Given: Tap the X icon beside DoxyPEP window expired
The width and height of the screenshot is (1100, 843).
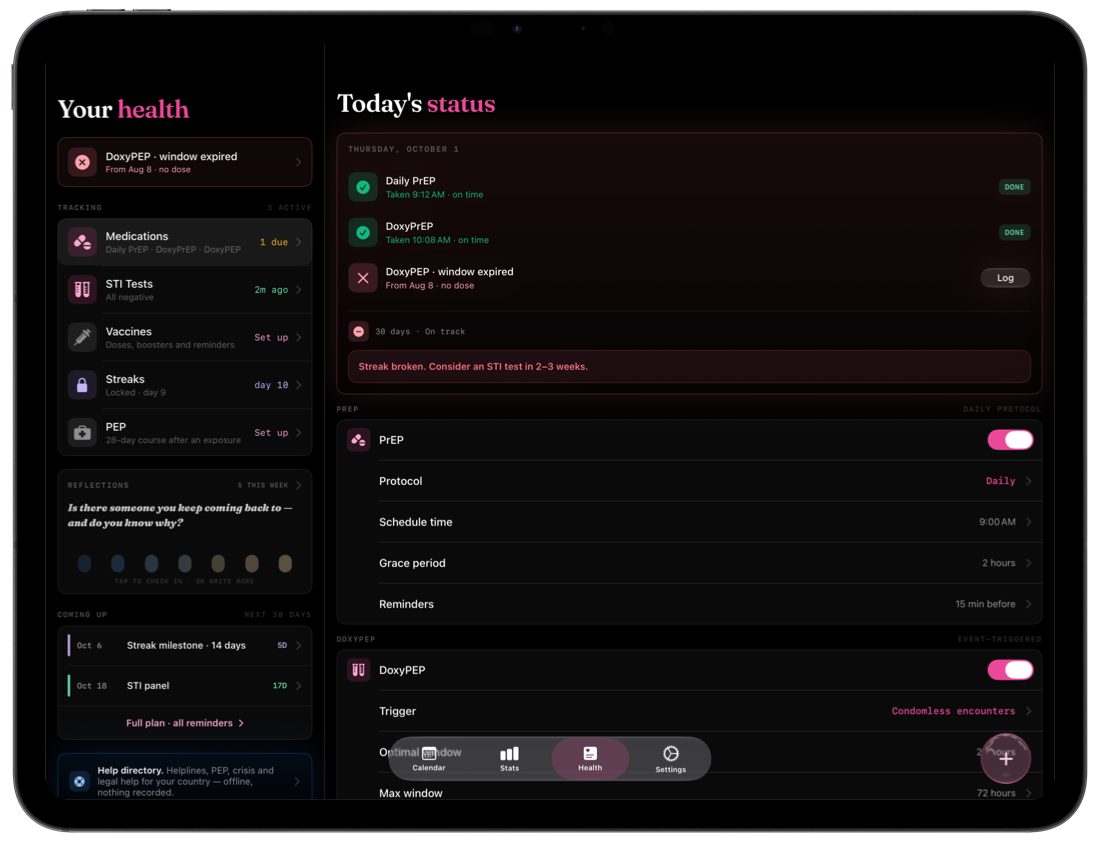Looking at the screenshot, I should point(363,278).
